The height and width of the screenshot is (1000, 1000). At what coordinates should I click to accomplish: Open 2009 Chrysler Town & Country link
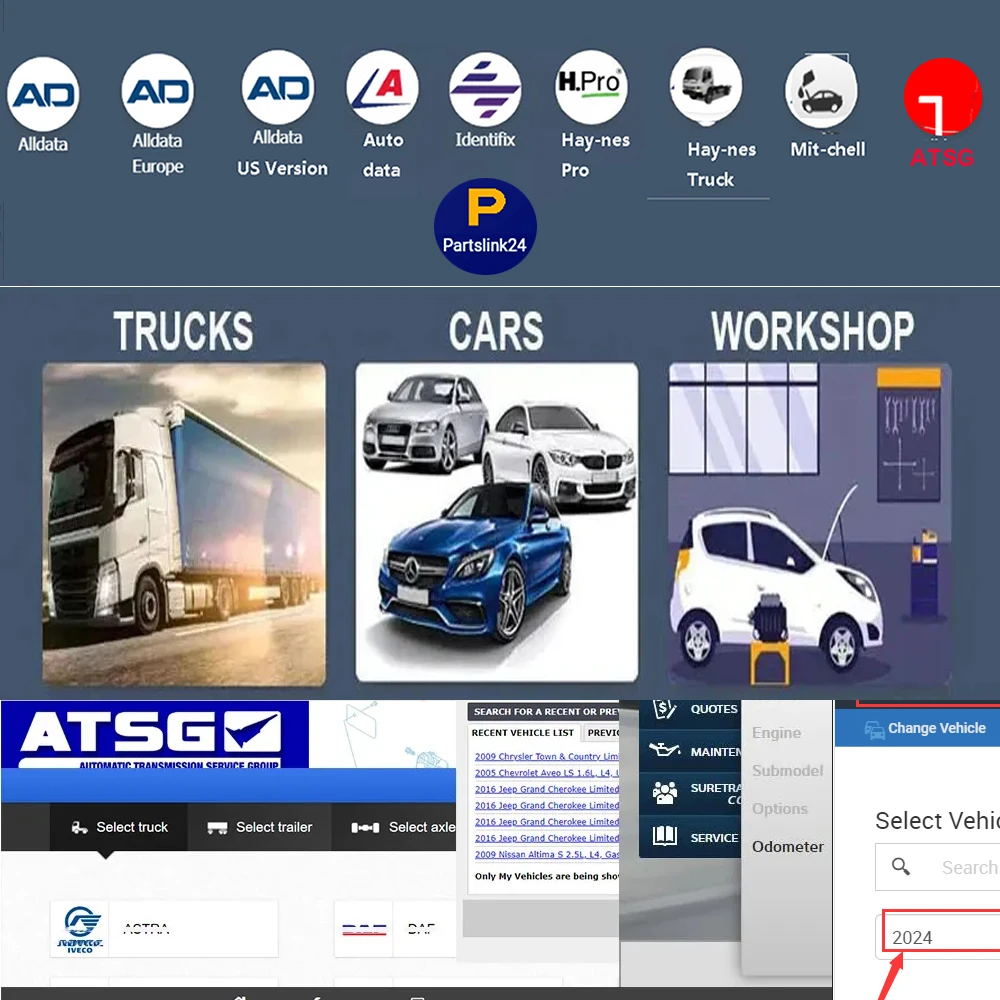pos(547,756)
